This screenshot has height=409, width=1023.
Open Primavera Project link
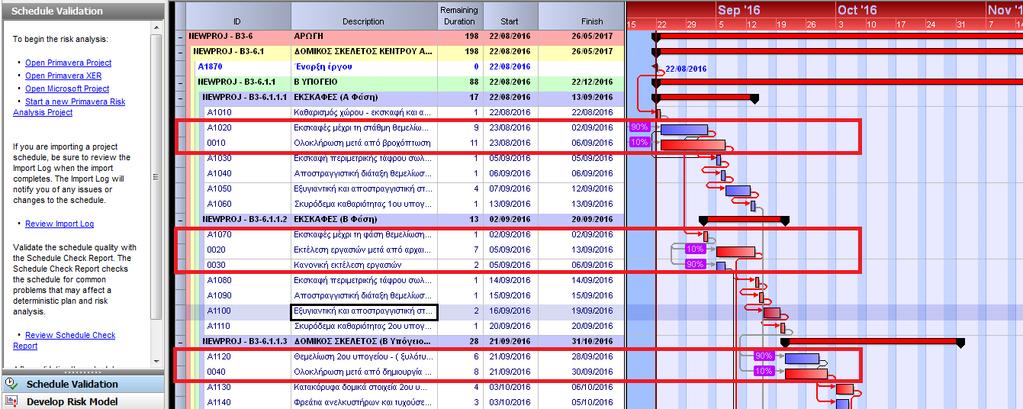[x=68, y=63]
